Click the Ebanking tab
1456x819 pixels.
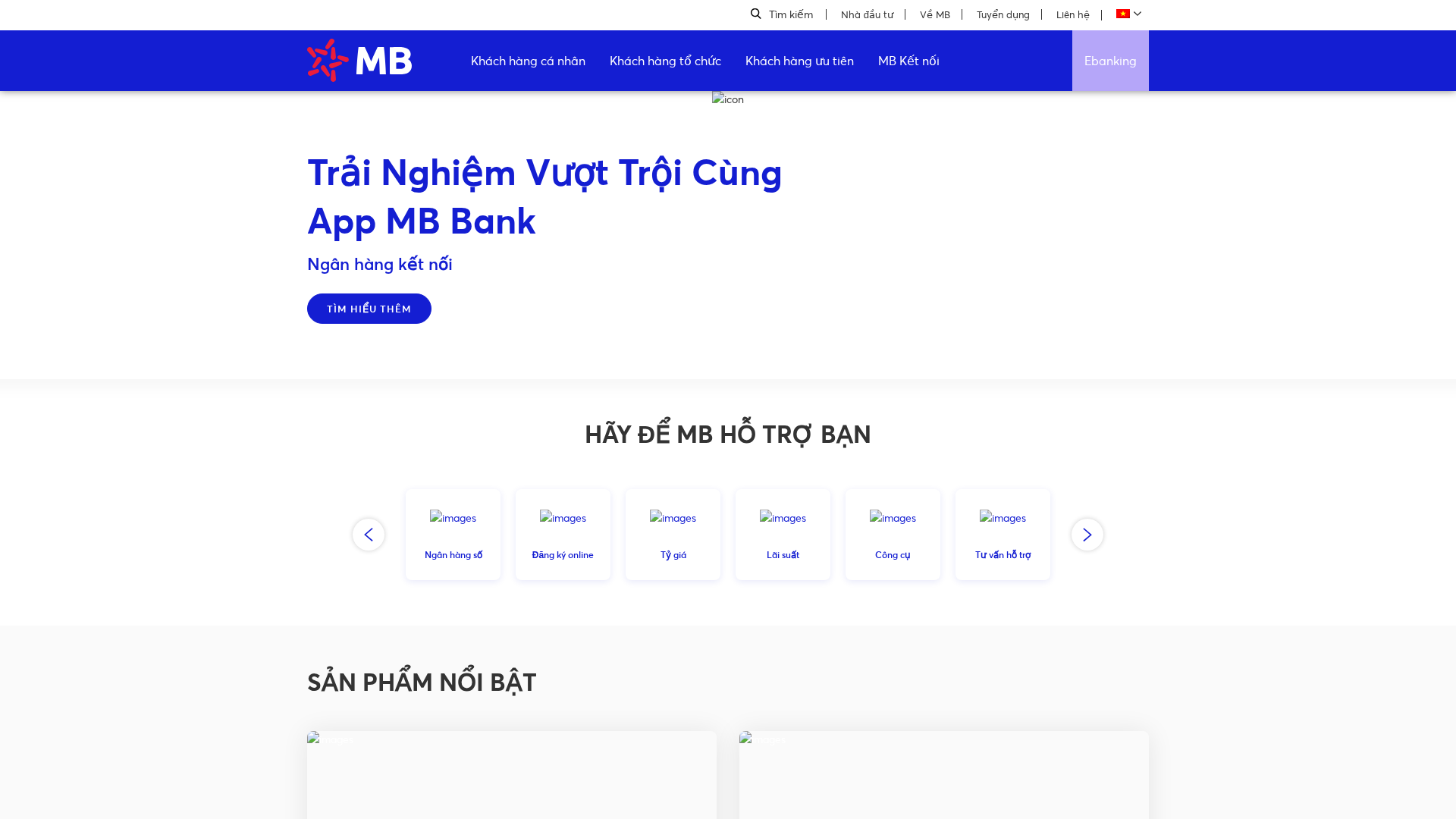coord(1110,61)
